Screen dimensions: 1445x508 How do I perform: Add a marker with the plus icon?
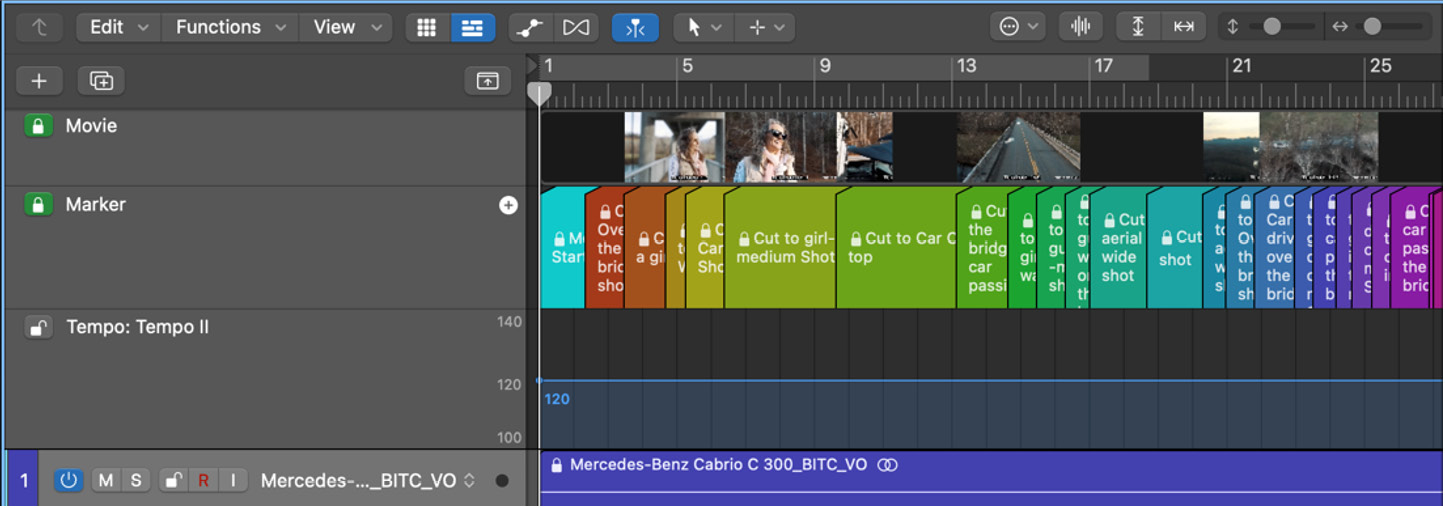point(508,205)
